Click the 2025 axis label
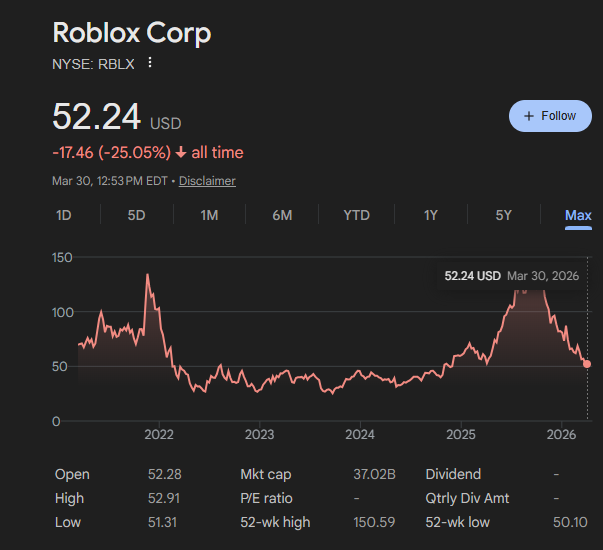This screenshot has height=550, width=603. 461,435
